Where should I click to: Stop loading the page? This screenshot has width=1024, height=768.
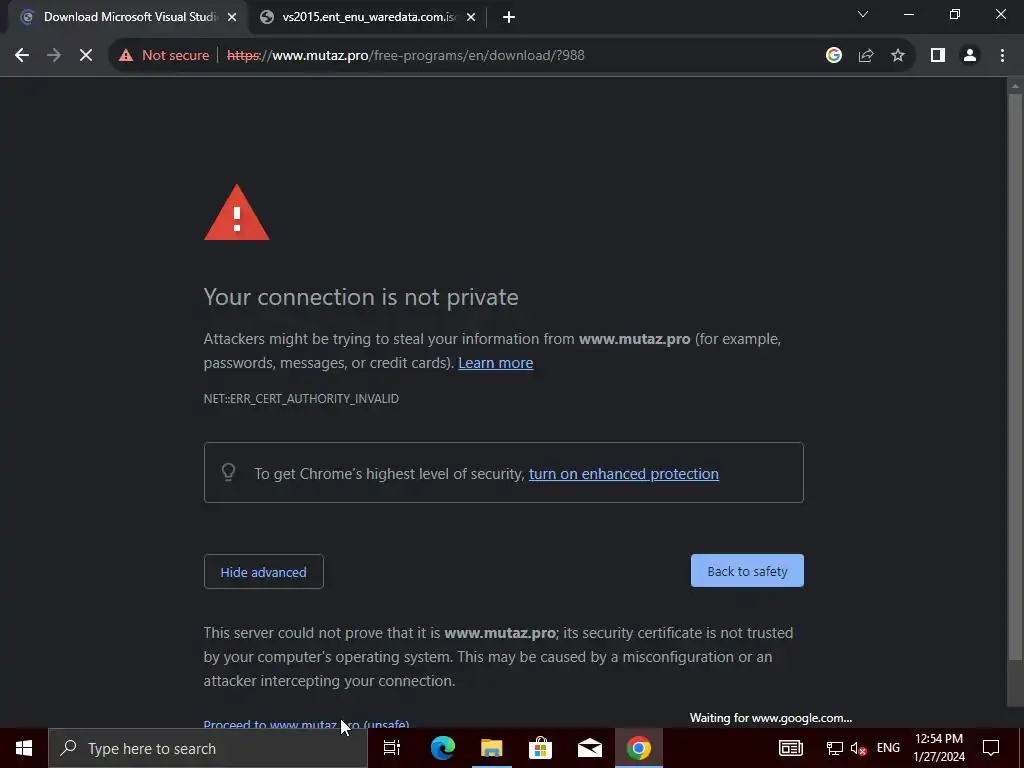point(86,56)
